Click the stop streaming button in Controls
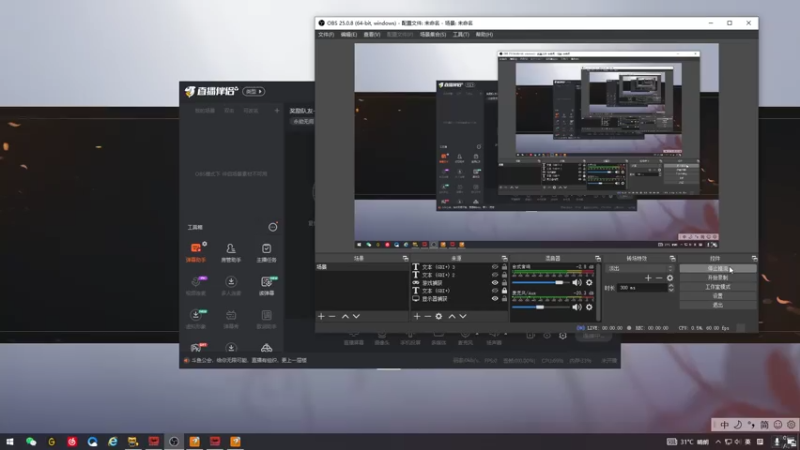 [718, 268]
